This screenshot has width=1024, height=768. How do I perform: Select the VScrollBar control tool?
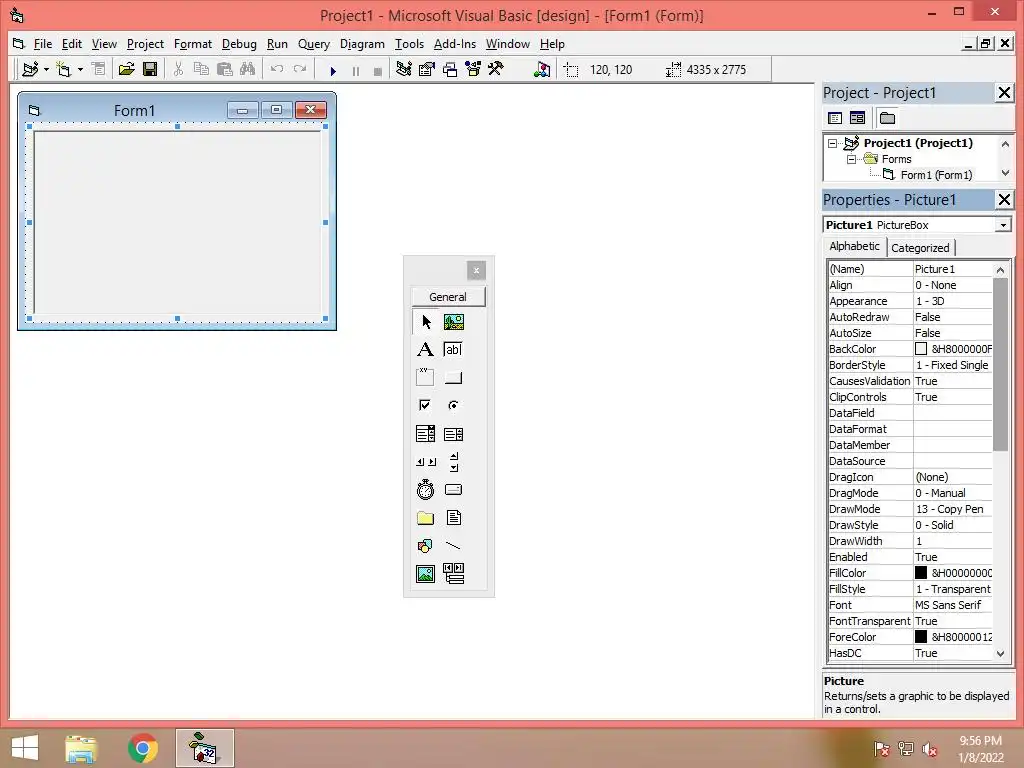(x=454, y=462)
